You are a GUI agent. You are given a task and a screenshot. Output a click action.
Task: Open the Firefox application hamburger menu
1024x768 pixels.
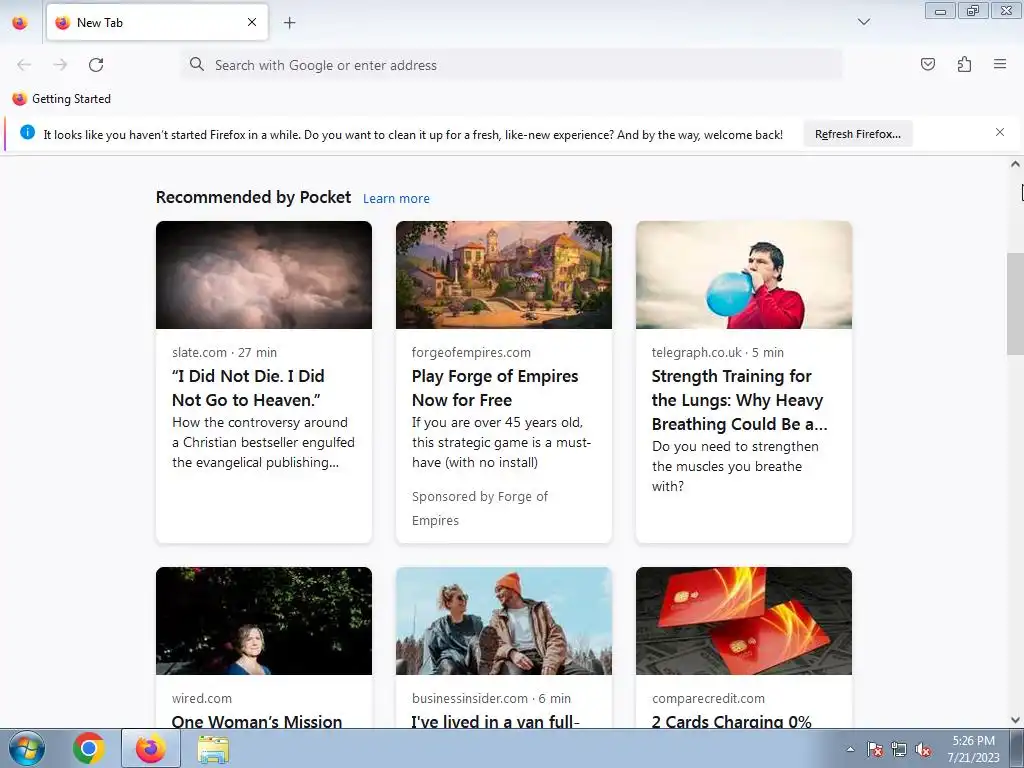(1000, 64)
